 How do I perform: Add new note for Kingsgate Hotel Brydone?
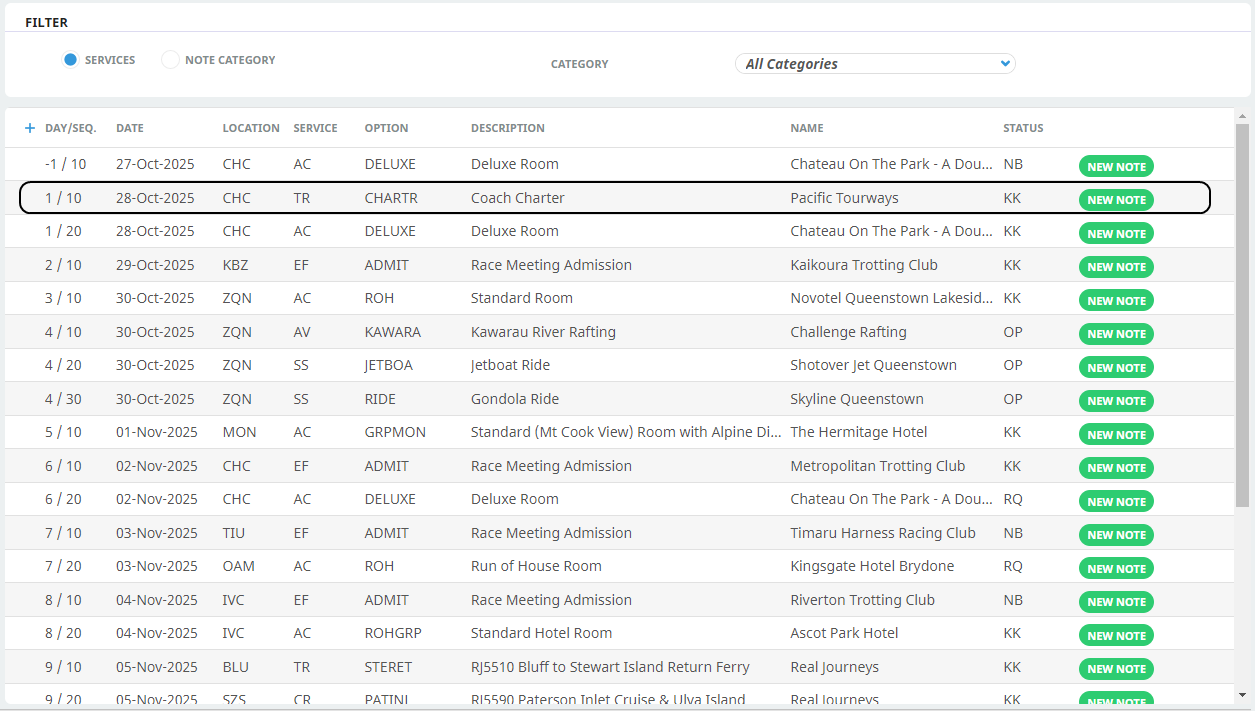click(1116, 569)
